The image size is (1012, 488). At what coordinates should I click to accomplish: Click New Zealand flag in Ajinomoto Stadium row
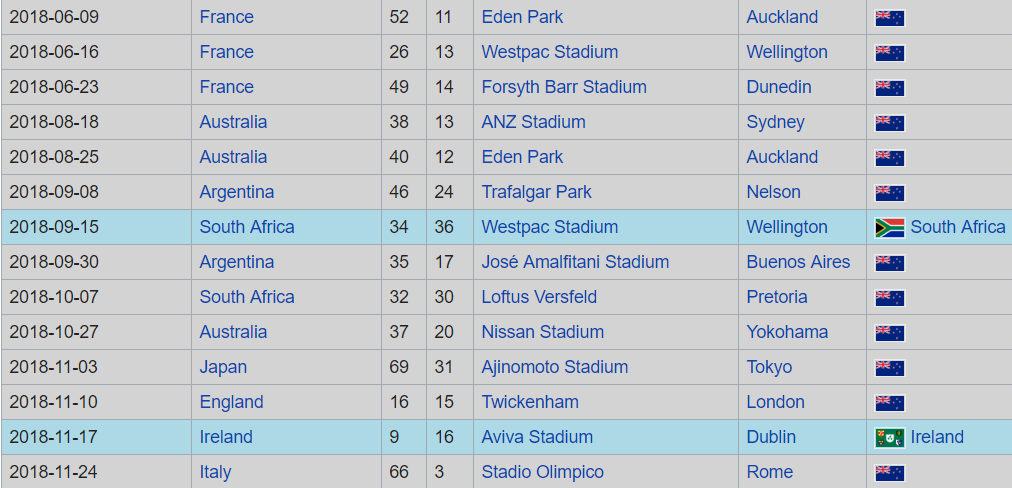point(889,367)
